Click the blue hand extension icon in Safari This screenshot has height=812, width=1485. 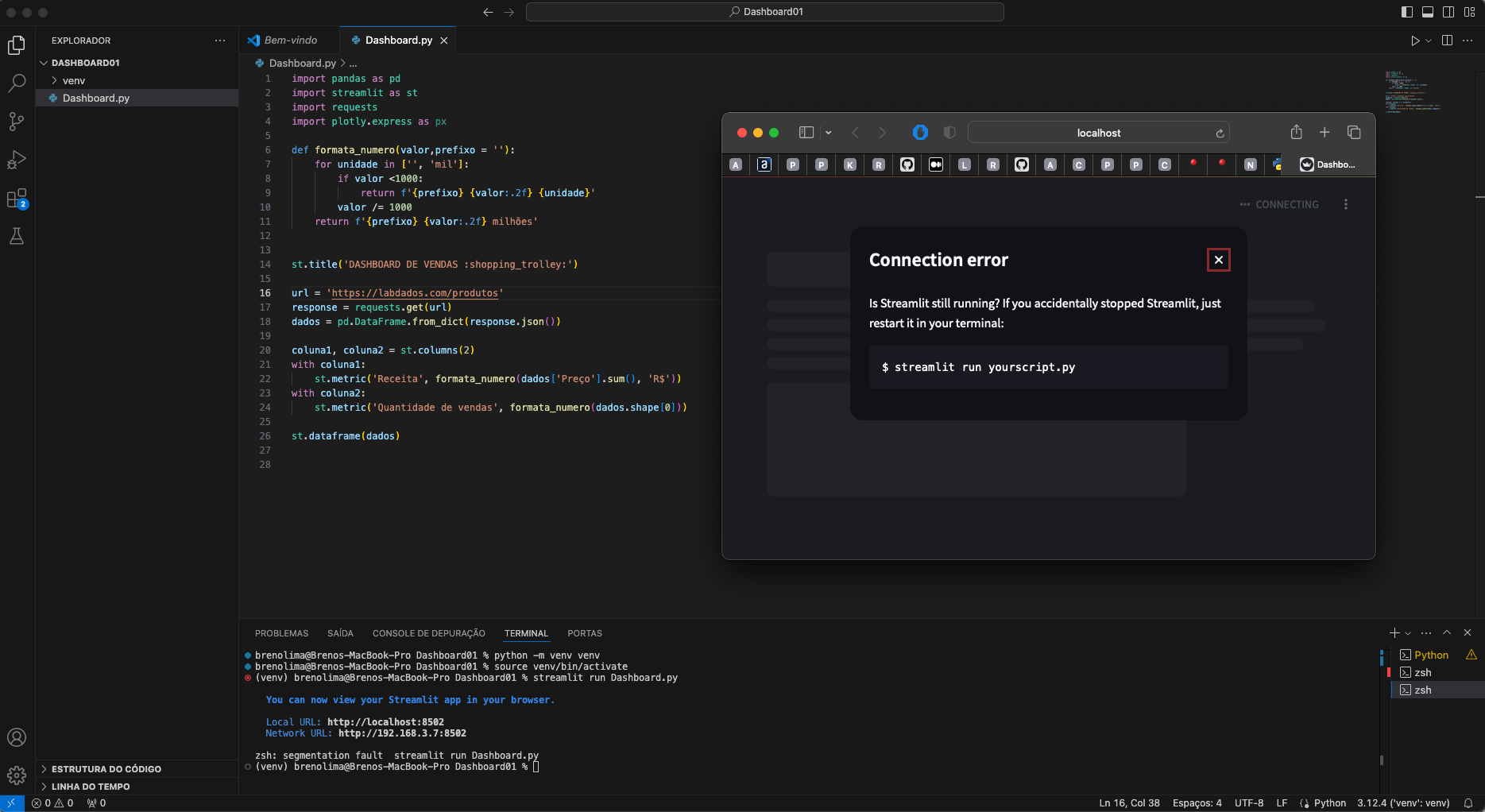tap(920, 133)
